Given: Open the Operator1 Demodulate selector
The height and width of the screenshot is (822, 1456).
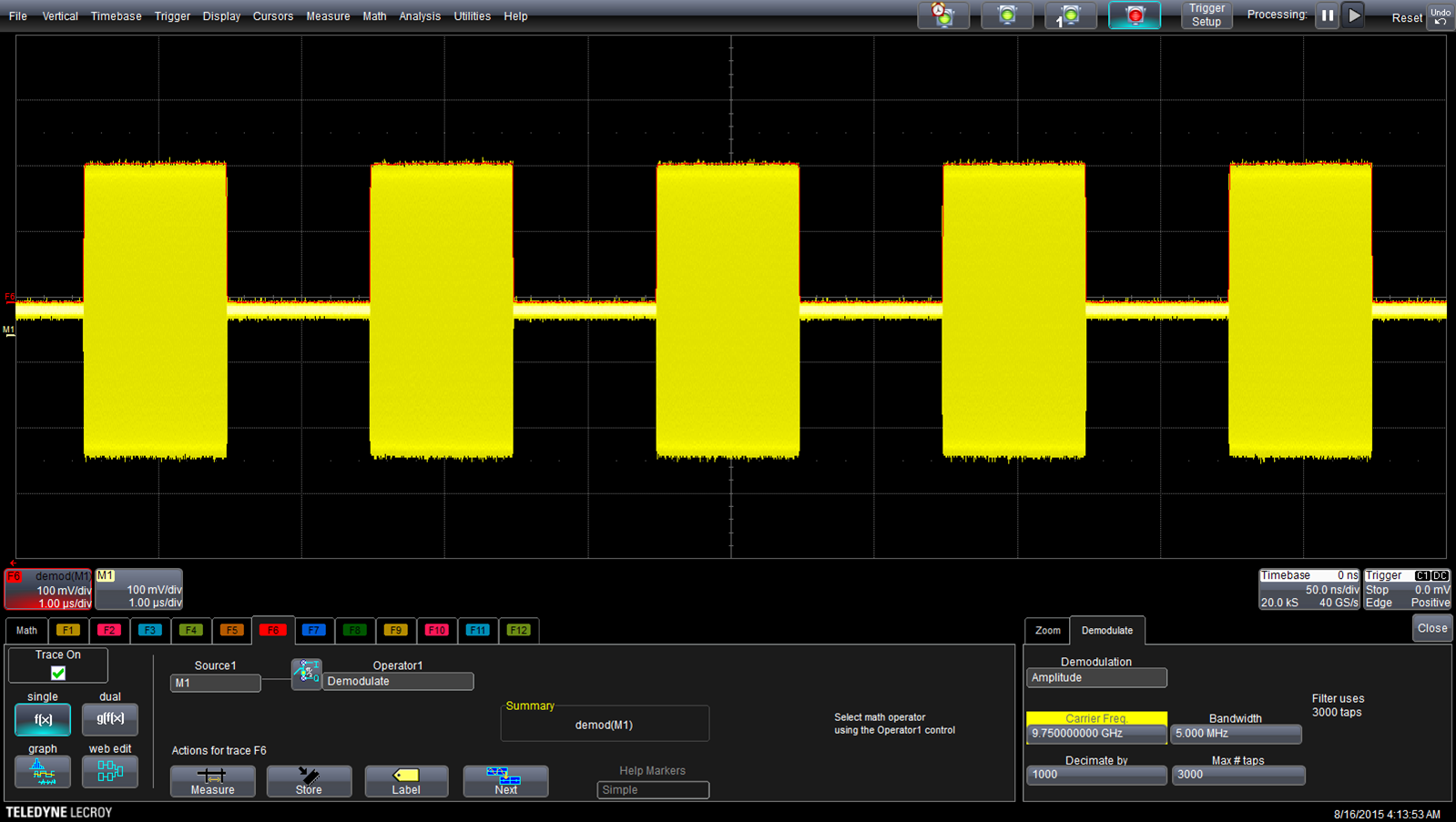Looking at the screenshot, I should [x=398, y=682].
